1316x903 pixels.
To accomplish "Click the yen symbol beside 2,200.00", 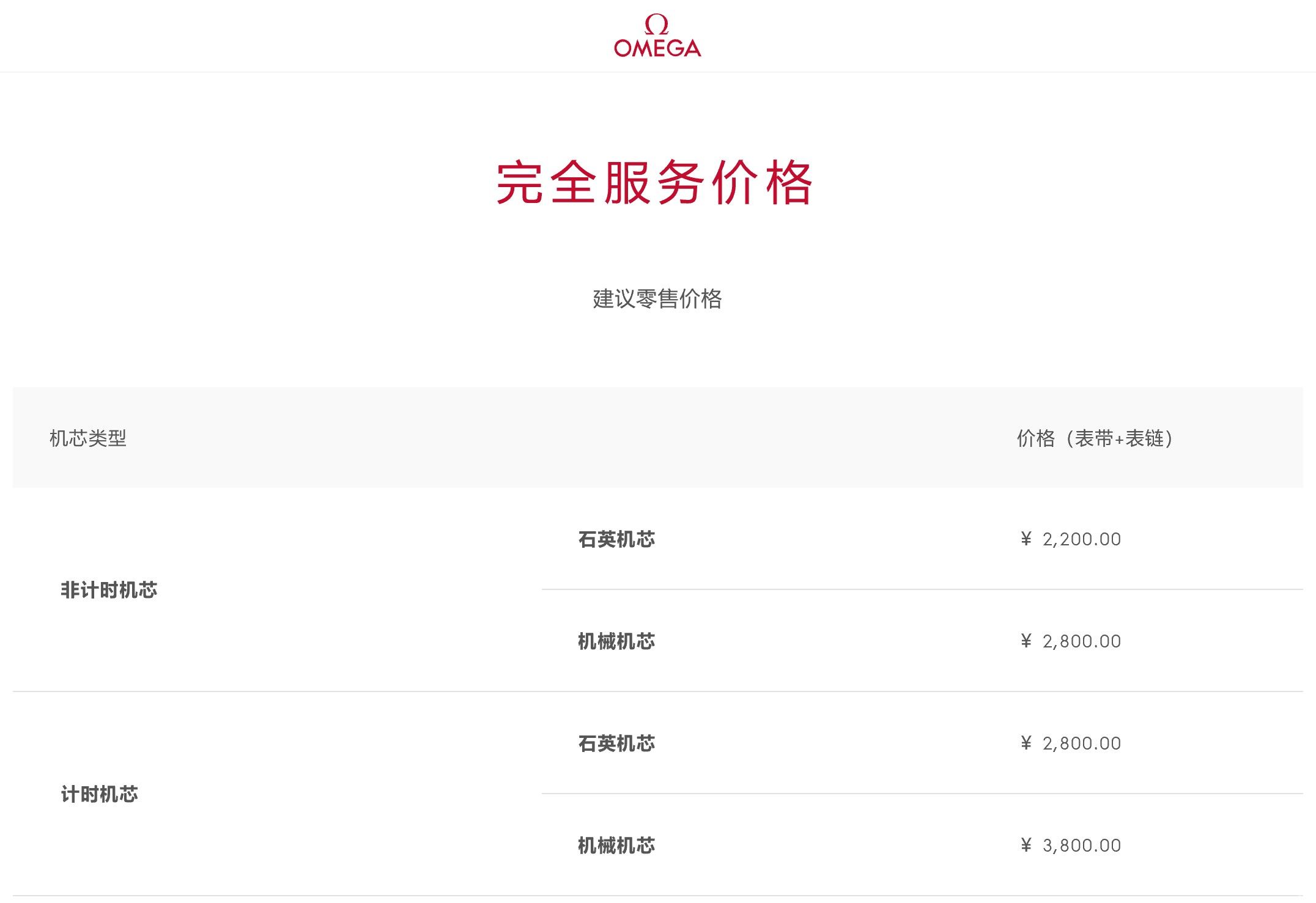I will 1026,539.
